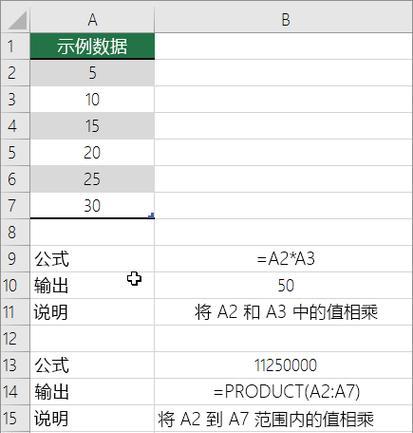Select the cell with value 30
The width and height of the screenshot is (413, 433).
pos(92,206)
